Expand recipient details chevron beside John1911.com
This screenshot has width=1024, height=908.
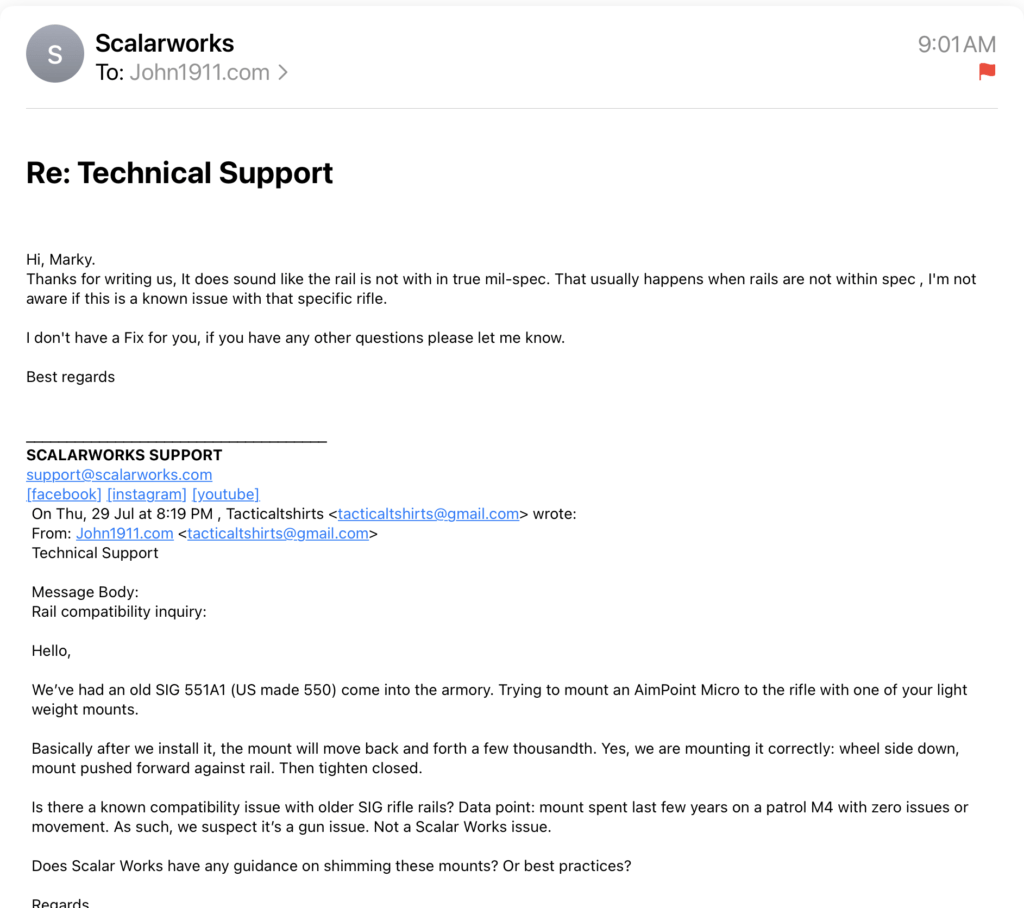point(283,72)
